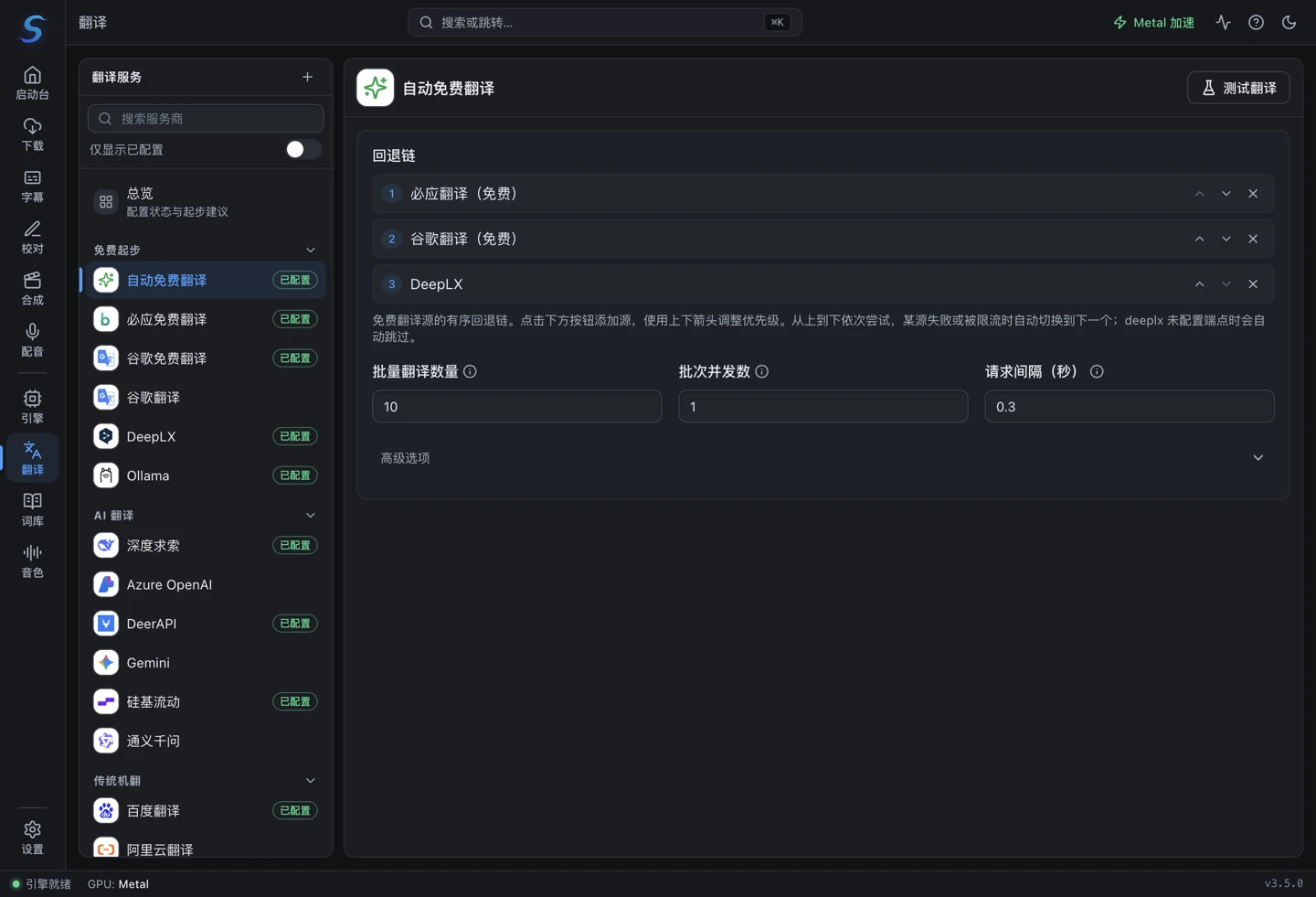Screen dimensions: 1316x897
Task: Expand the 高级选项 section
Action: coord(822,458)
